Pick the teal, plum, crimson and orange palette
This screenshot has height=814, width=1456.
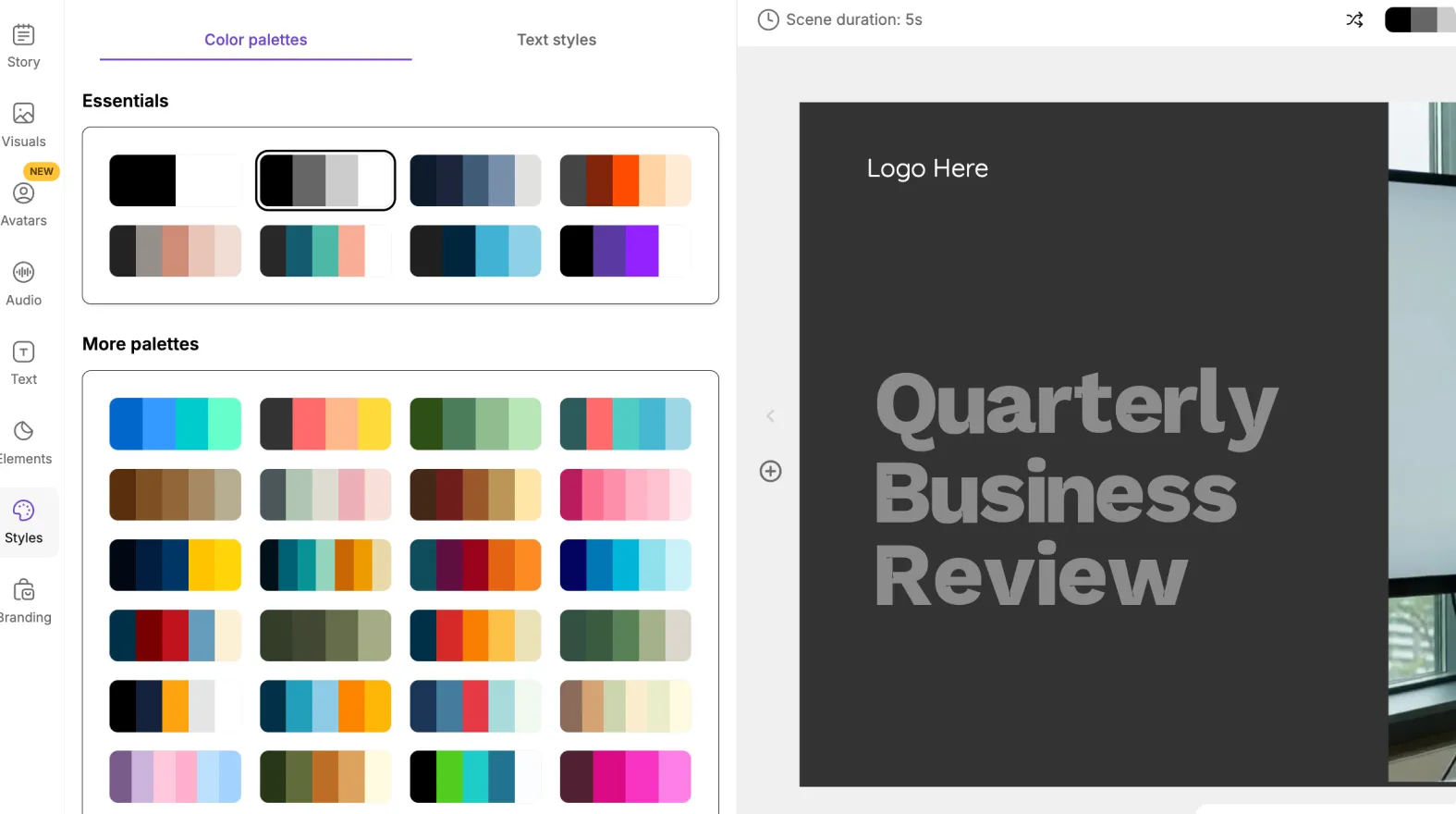pos(476,565)
